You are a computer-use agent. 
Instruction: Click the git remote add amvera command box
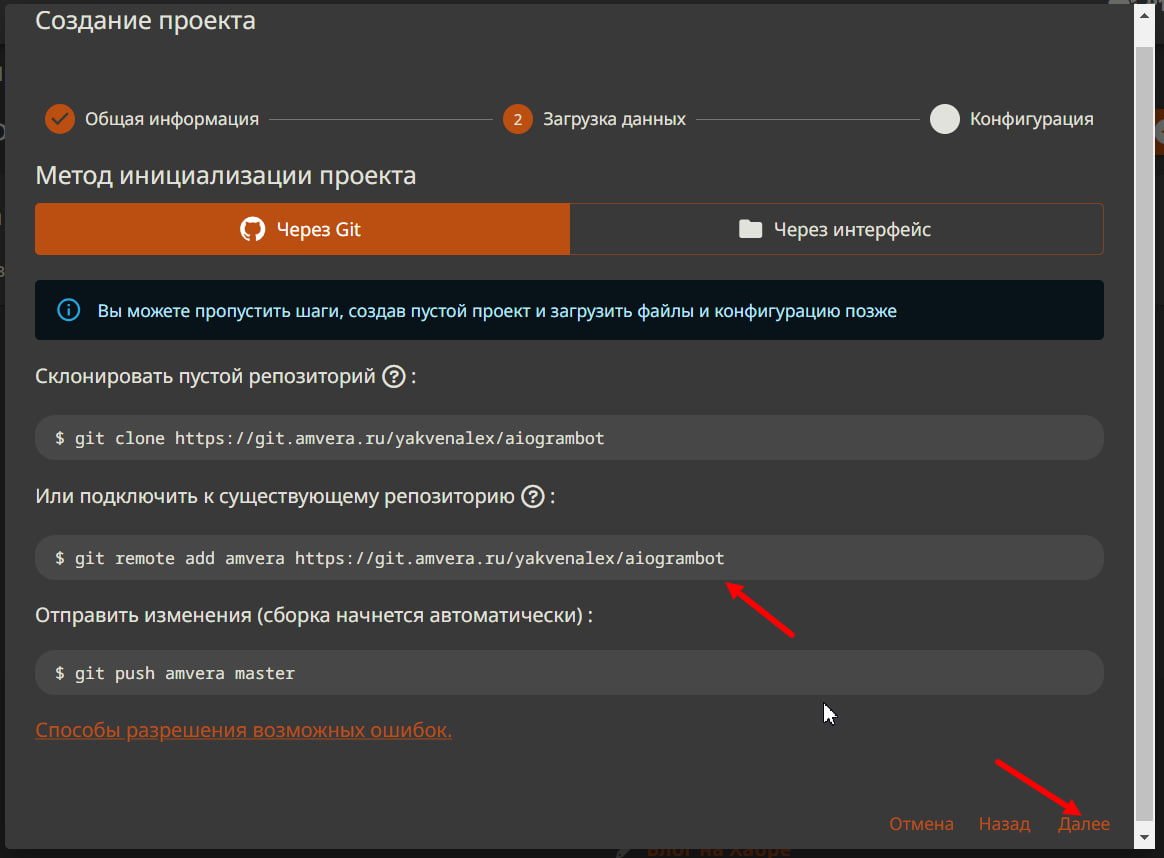pos(569,558)
